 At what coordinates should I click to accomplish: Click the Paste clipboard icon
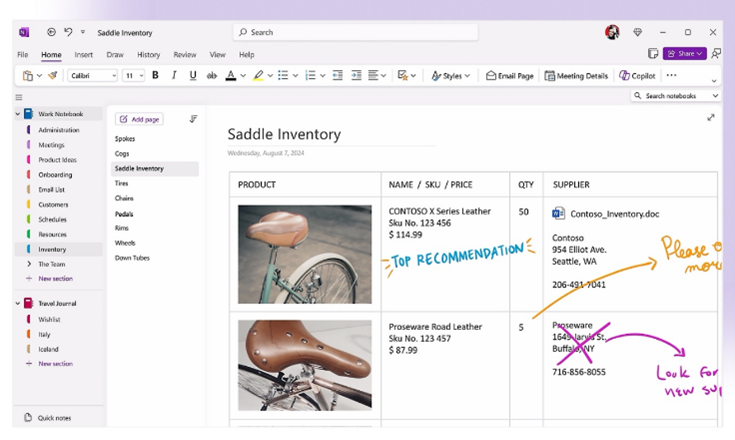tap(28, 75)
